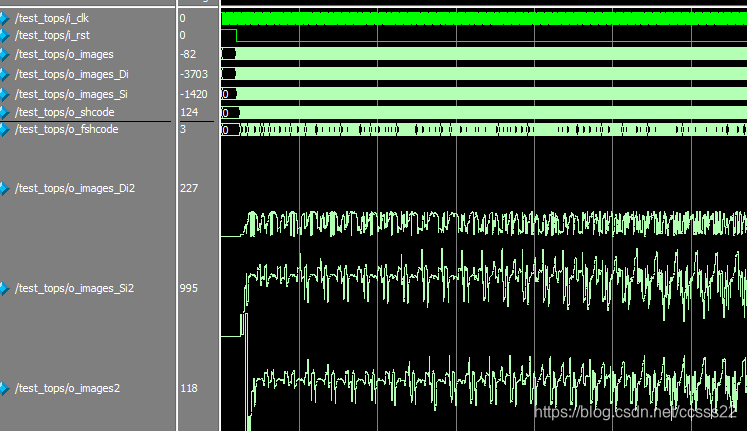Click the i_clk value 0
This screenshot has width=747, height=431.
coord(183,19)
